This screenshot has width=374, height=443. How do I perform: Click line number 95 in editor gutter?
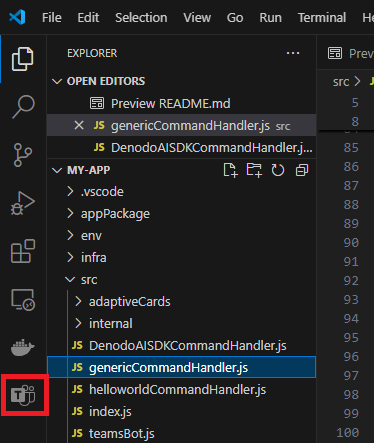click(x=351, y=337)
